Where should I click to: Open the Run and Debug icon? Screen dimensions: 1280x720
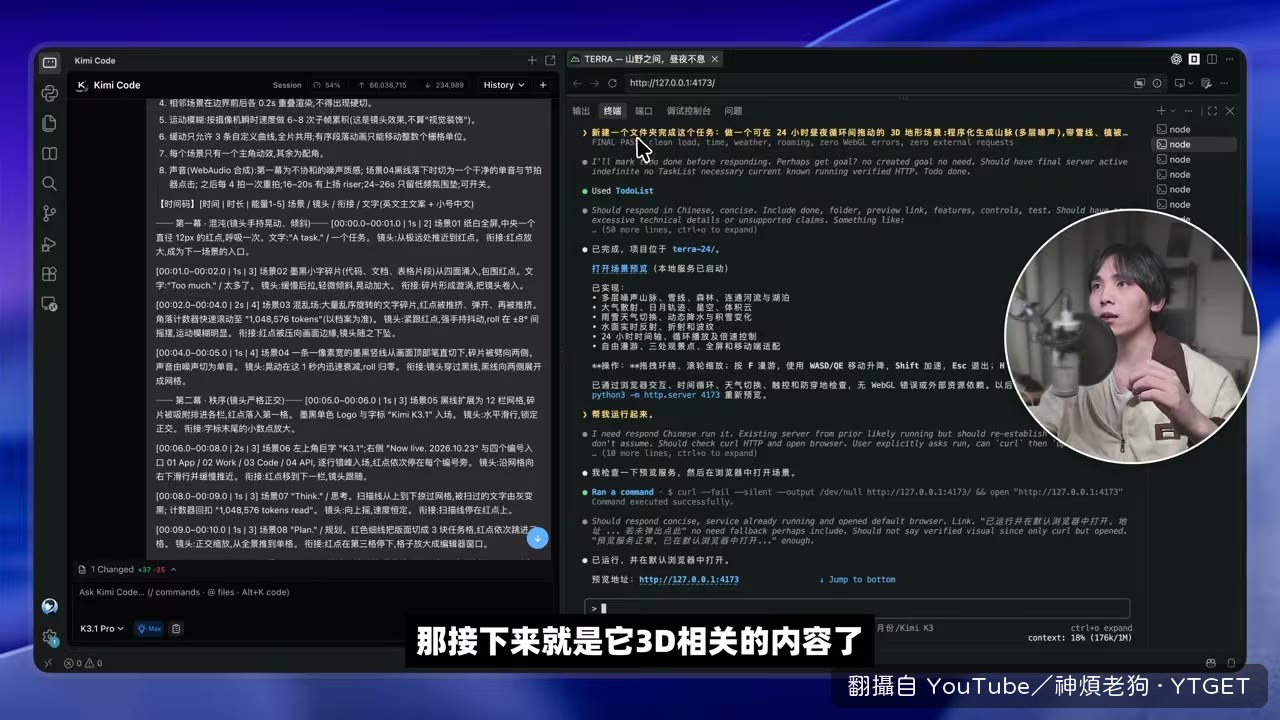(49, 244)
